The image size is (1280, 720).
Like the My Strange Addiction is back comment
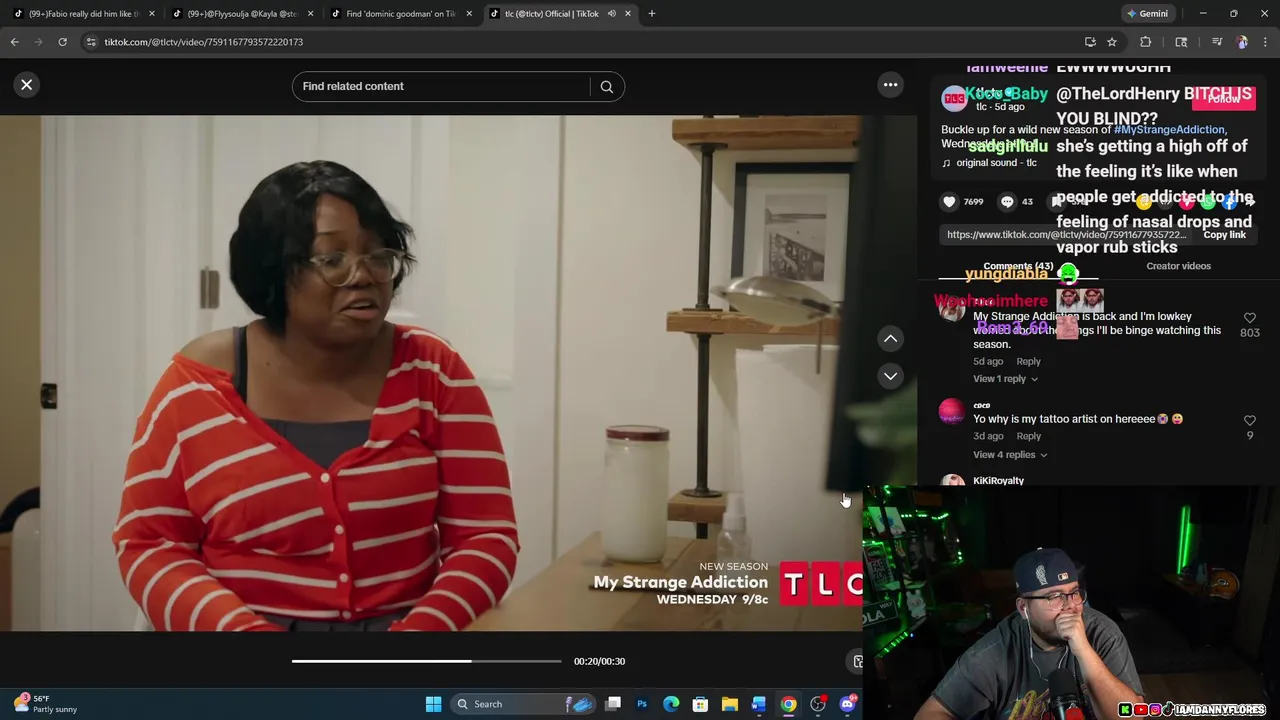[1249, 318]
